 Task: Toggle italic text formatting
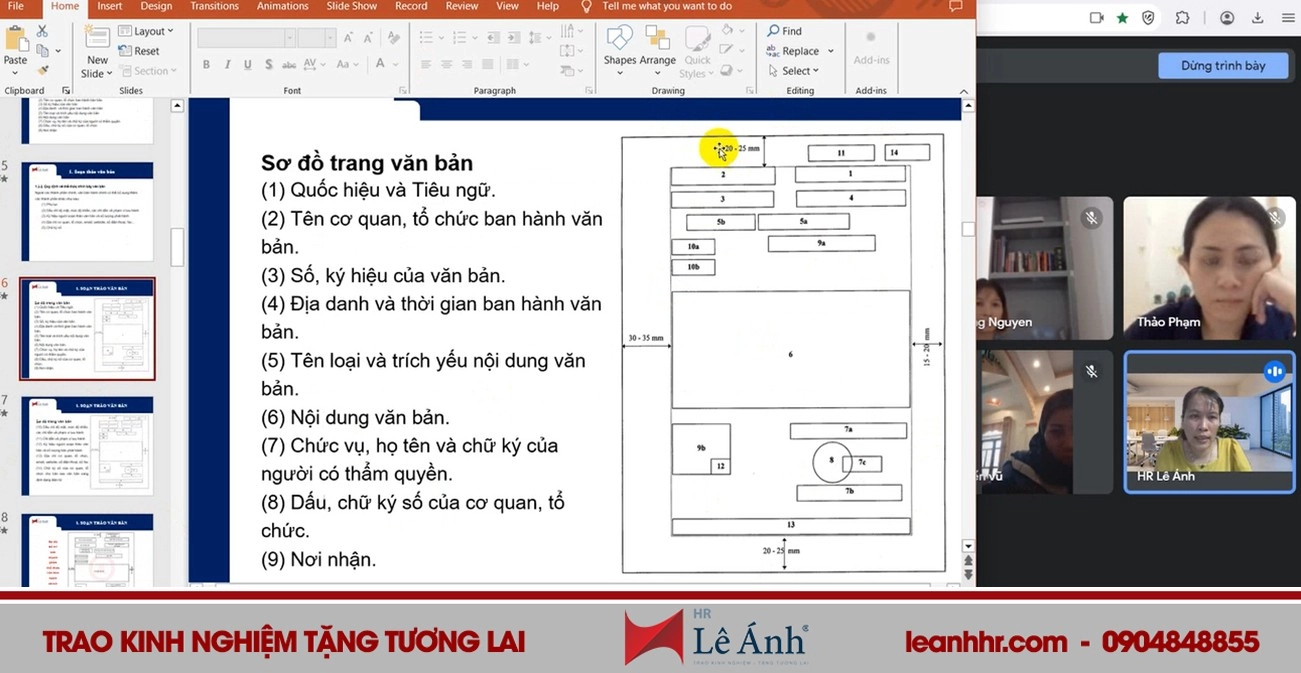click(x=226, y=63)
